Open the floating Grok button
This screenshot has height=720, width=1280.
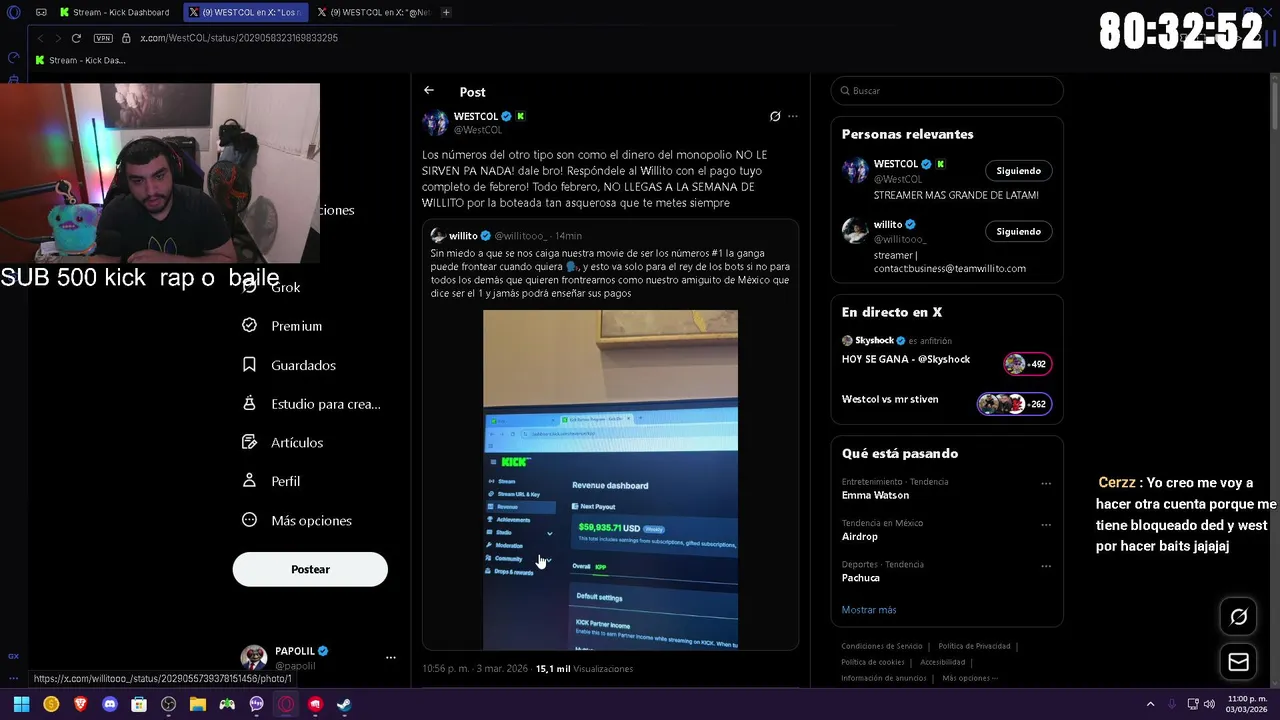point(1238,617)
